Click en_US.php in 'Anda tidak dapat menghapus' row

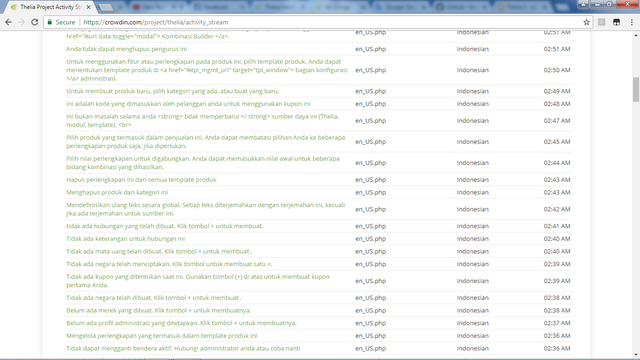[370, 49]
